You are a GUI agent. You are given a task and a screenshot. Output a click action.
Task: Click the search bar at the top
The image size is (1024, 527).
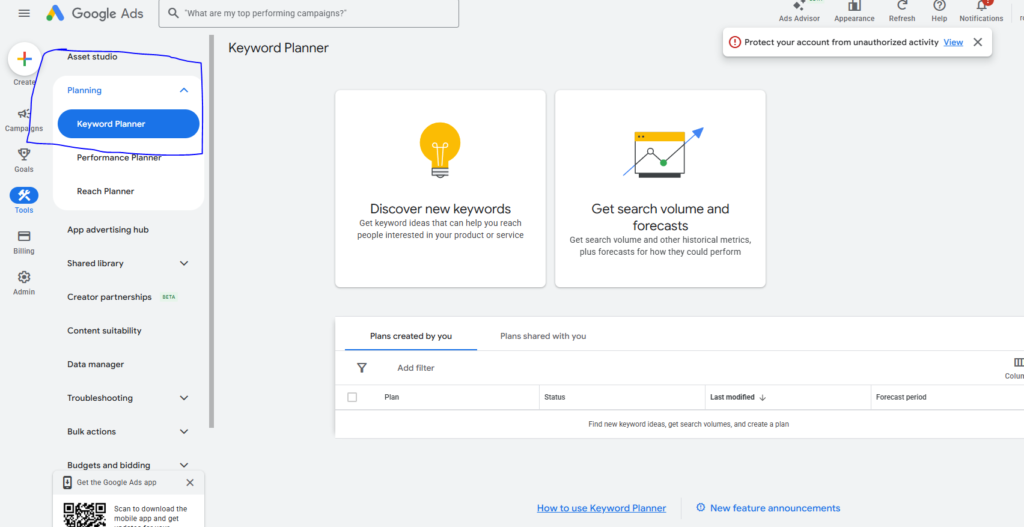coord(310,14)
